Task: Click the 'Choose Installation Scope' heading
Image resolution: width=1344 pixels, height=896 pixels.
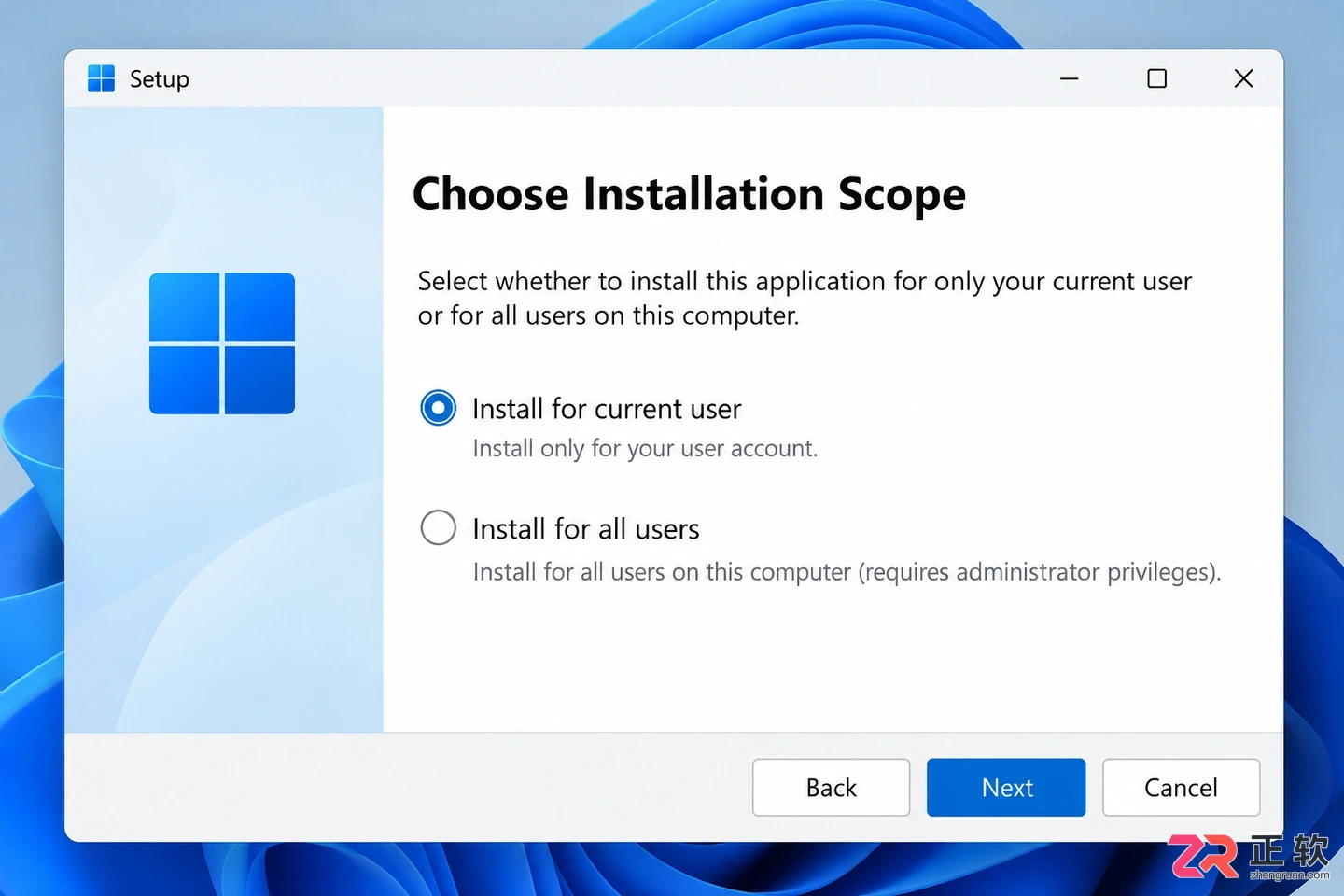Action: coord(689,194)
